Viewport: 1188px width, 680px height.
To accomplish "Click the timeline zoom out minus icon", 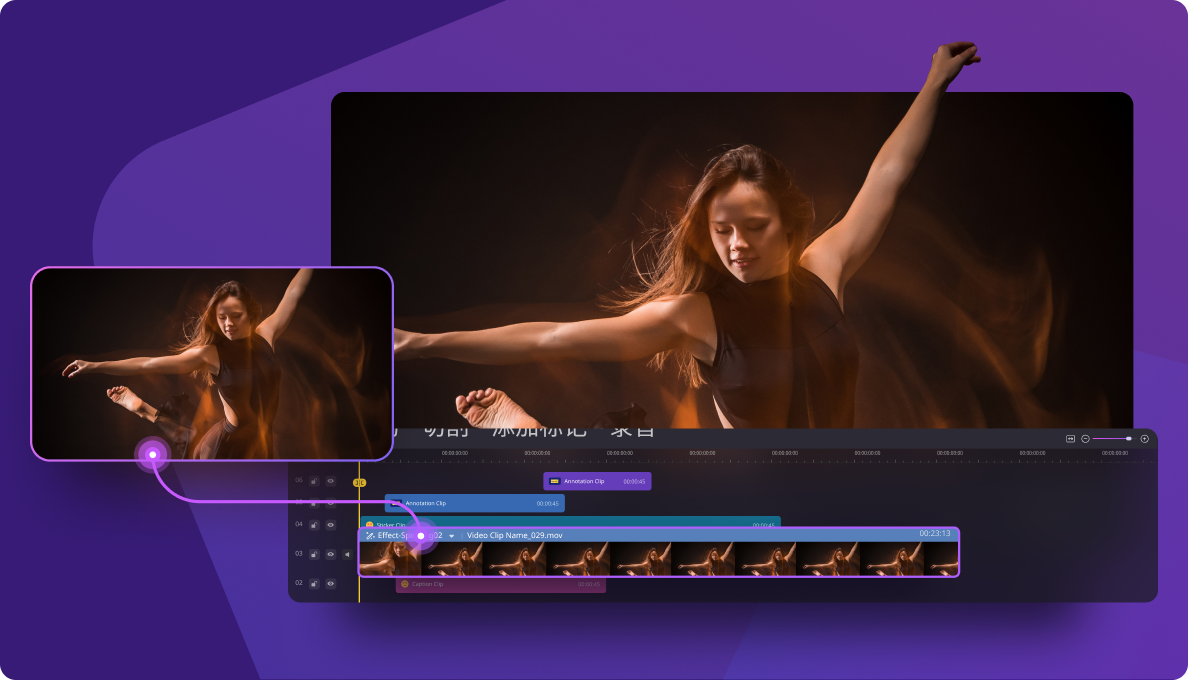I will pos(1085,439).
